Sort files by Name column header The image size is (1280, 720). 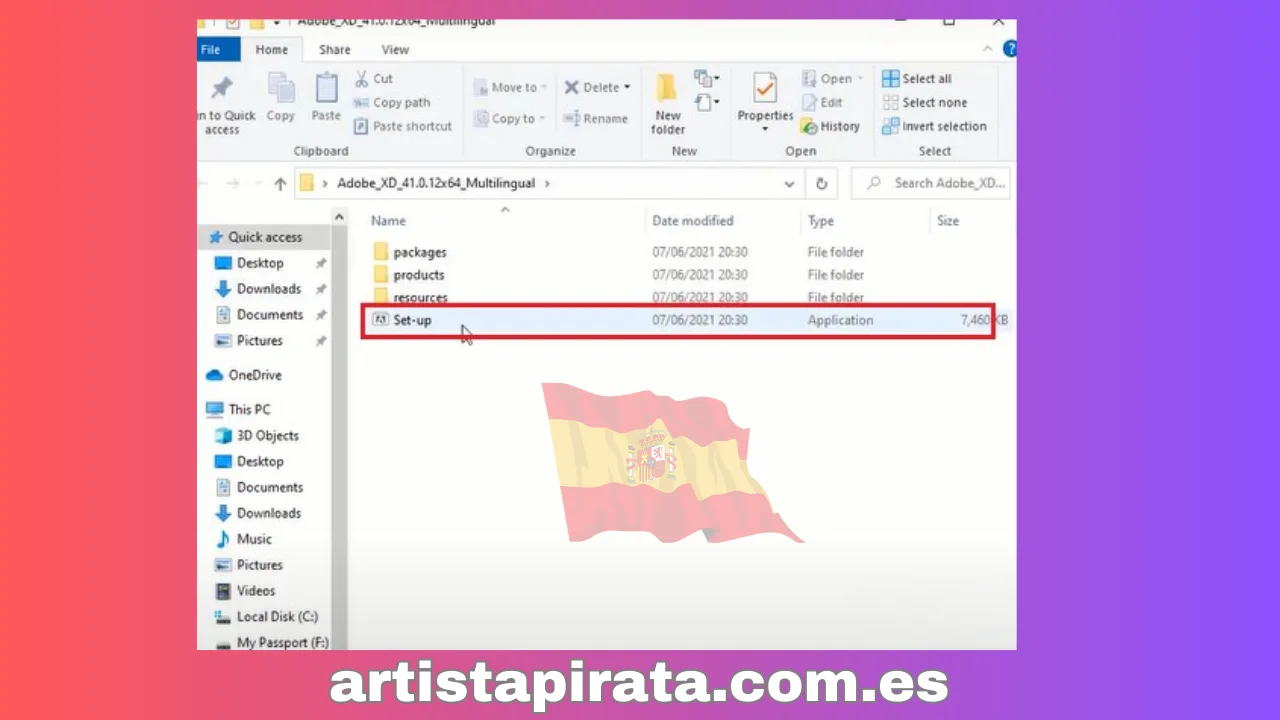coord(388,221)
